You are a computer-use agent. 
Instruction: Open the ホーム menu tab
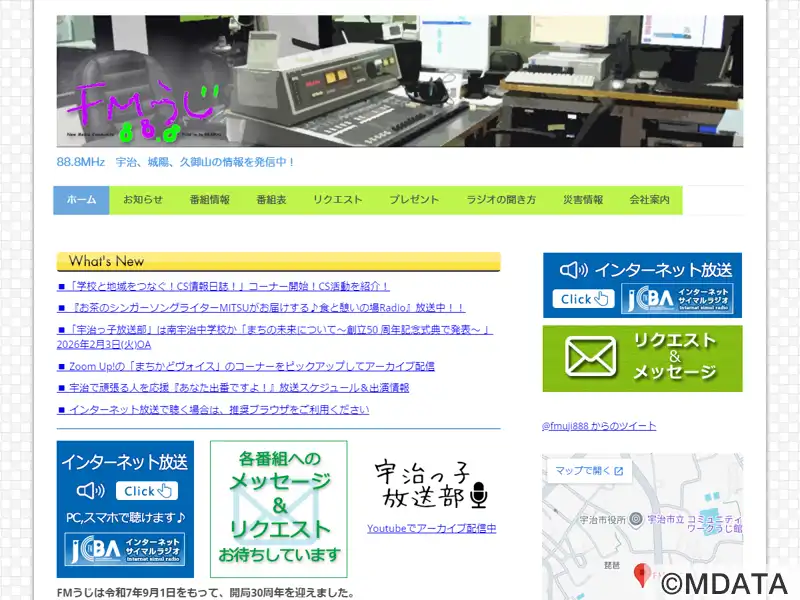pos(81,200)
